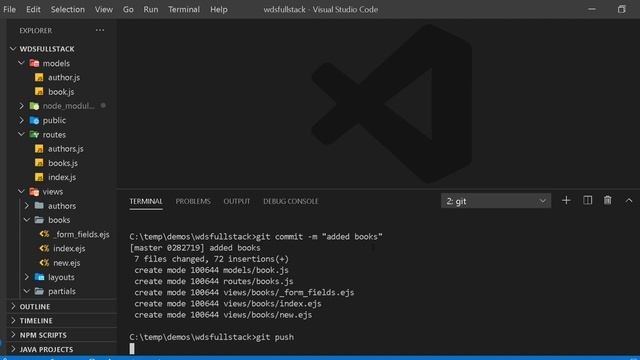The height and width of the screenshot is (360, 640).
Task: Click the 'git commit -m "added books"' line
Action: 256,237
